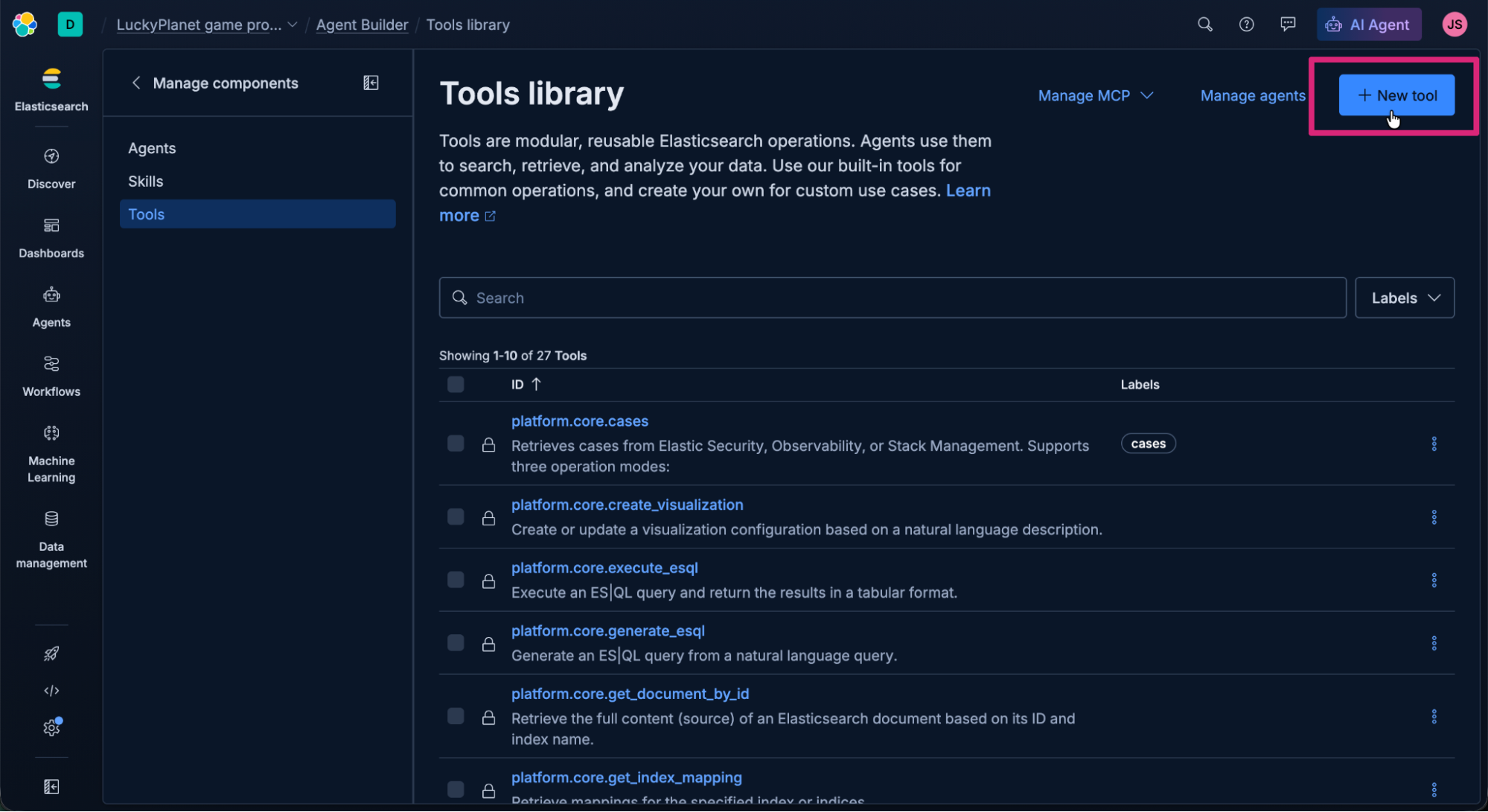This screenshot has width=1488, height=812.
Task: Open the platform.core.get_index_mapping tool
Action: tap(626, 777)
